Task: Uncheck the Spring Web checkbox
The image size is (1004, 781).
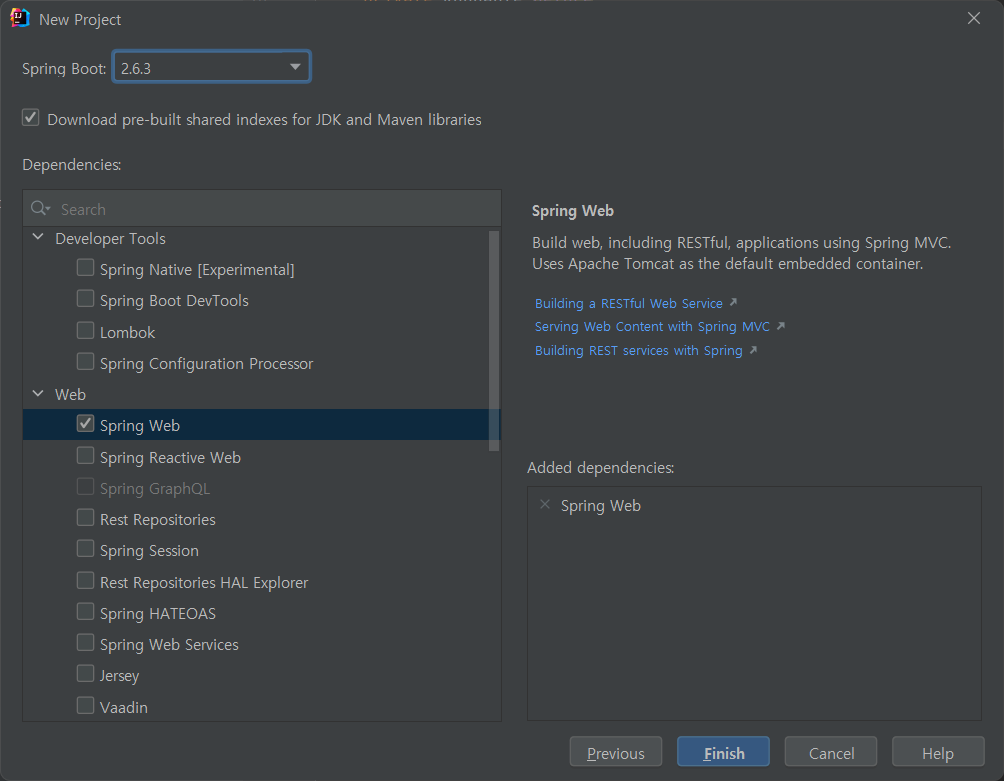Action: point(85,423)
